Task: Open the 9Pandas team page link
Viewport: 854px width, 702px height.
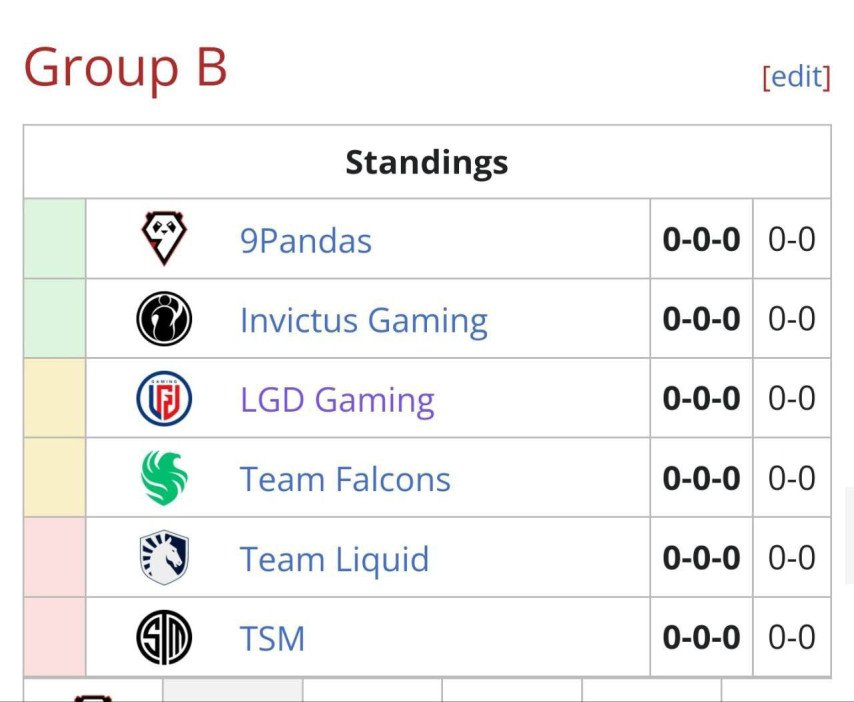Action: click(306, 241)
